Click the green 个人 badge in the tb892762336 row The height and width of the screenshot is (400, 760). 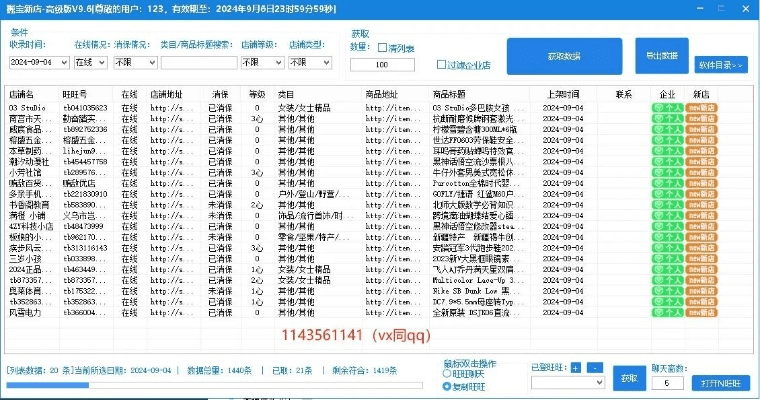pyautogui.click(x=667, y=129)
